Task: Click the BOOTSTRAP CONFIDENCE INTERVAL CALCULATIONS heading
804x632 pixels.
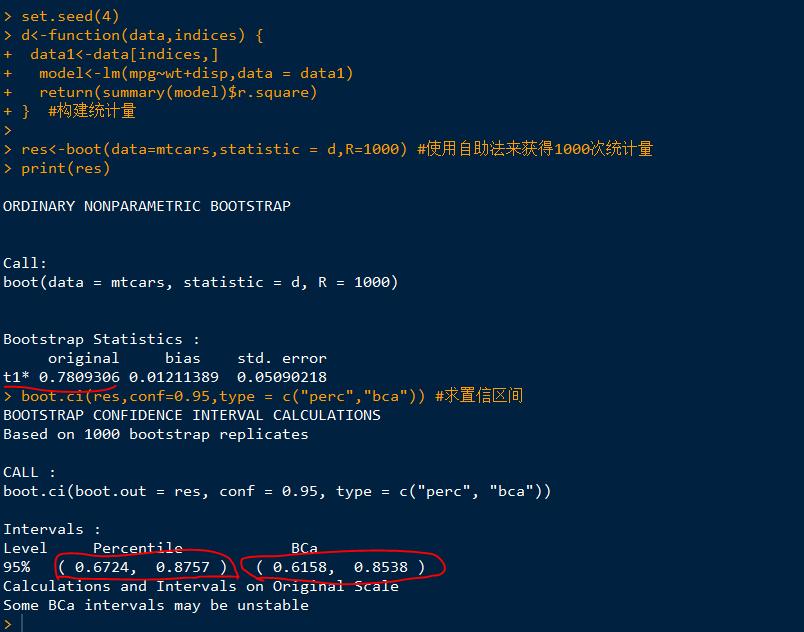Action: (192, 415)
